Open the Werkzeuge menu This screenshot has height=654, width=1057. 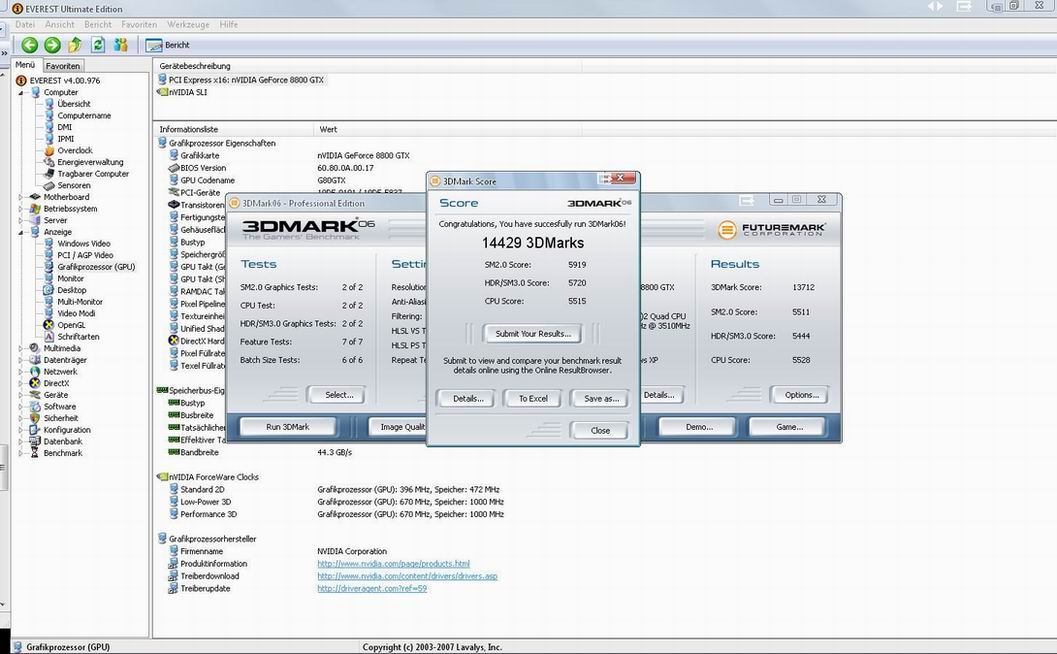(188, 25)
